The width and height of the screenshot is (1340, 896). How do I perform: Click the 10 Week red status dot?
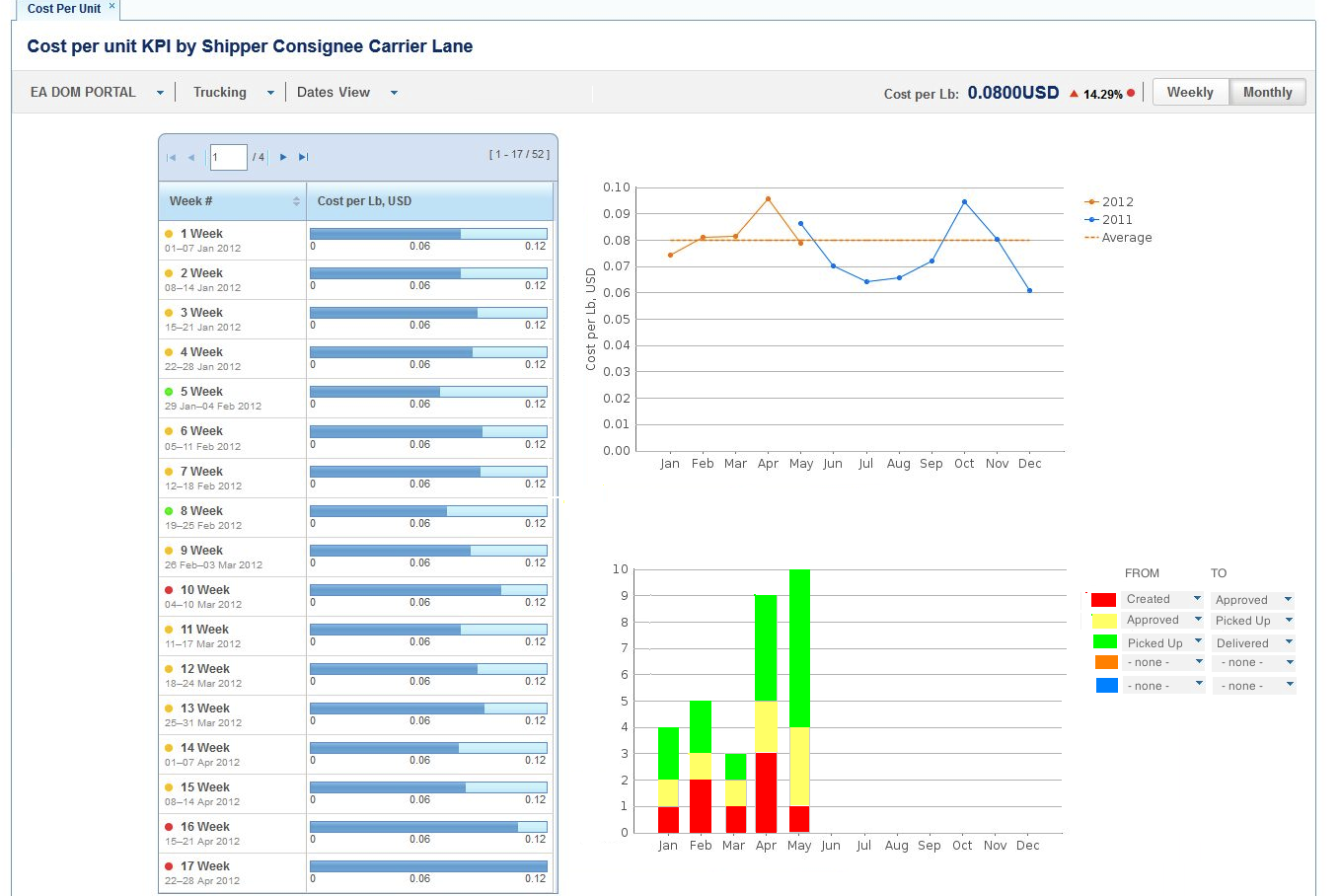pyautogui.click(x=169, y=590)
